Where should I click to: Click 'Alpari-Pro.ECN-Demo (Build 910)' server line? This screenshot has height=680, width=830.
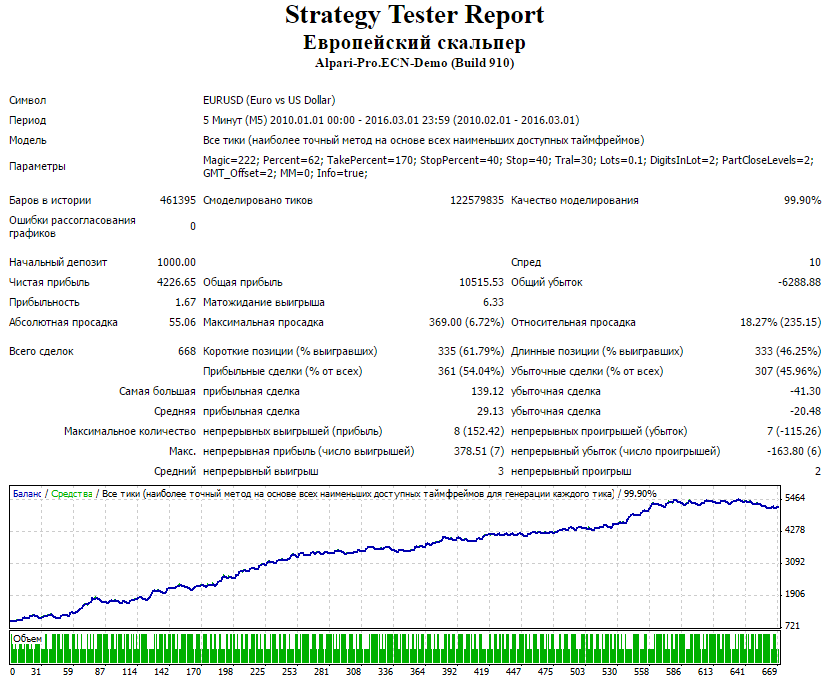[x=414, y=63]
